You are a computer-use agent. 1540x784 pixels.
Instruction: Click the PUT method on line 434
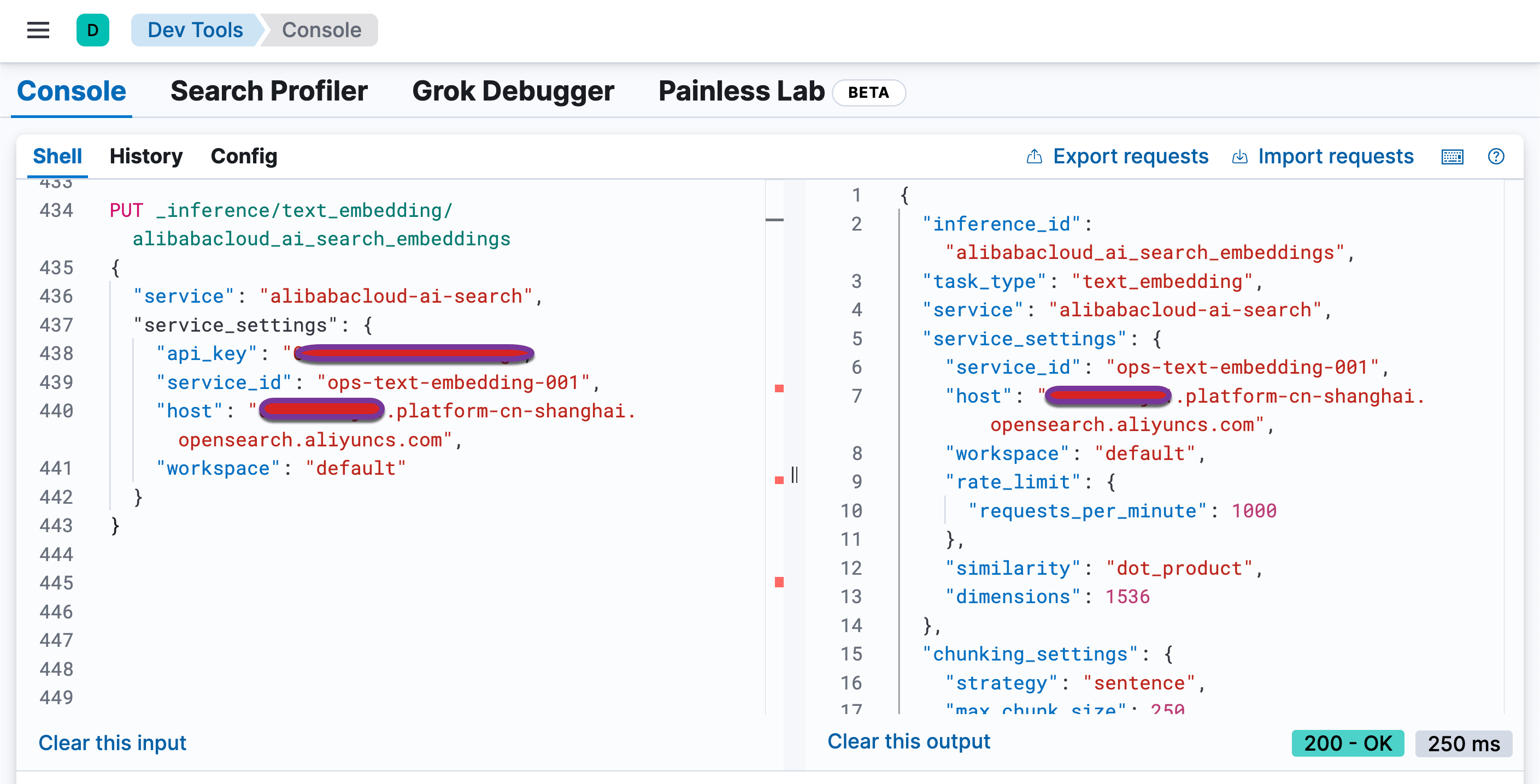(126, 210)
